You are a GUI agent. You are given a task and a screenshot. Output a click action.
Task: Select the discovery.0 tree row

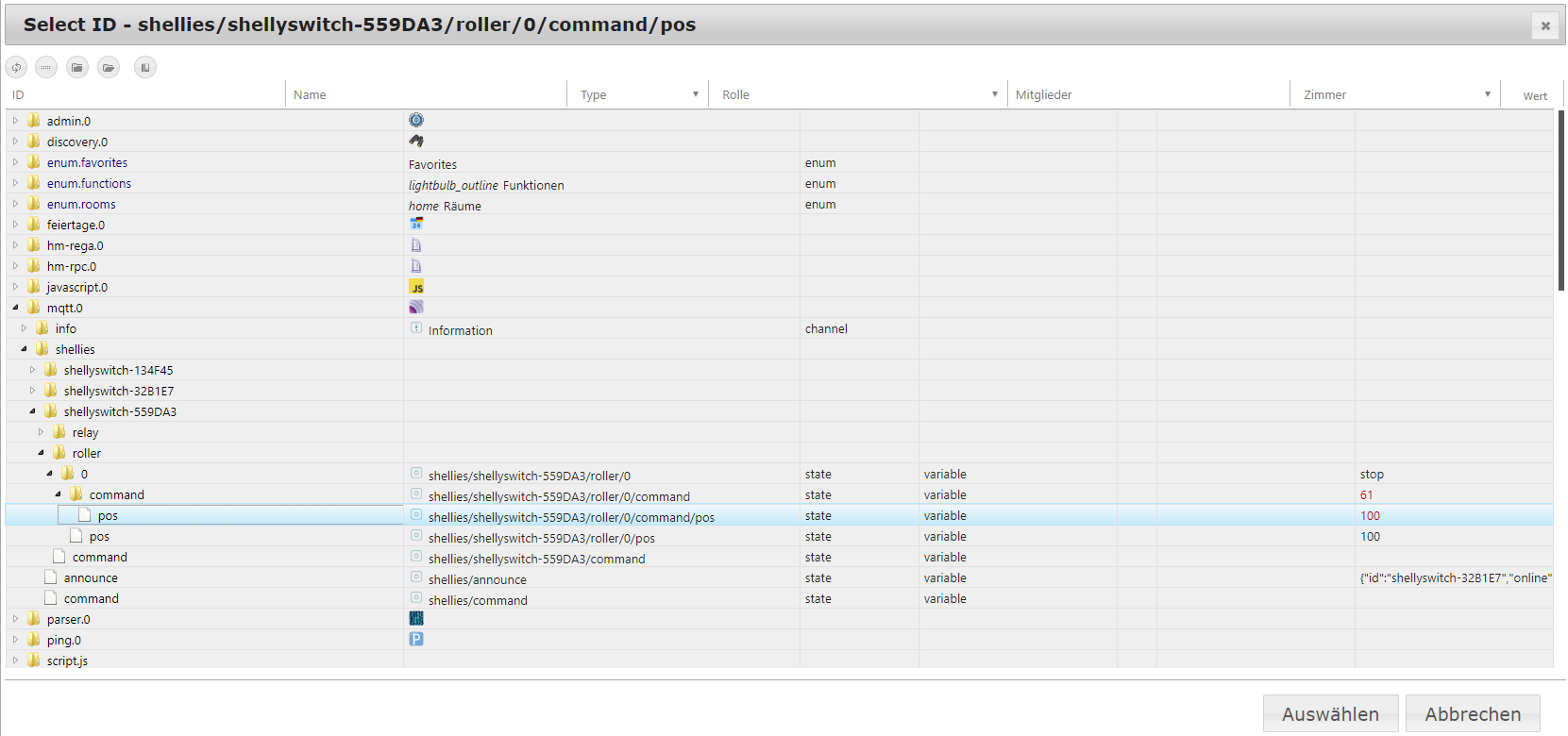click(x=780, y=142)
